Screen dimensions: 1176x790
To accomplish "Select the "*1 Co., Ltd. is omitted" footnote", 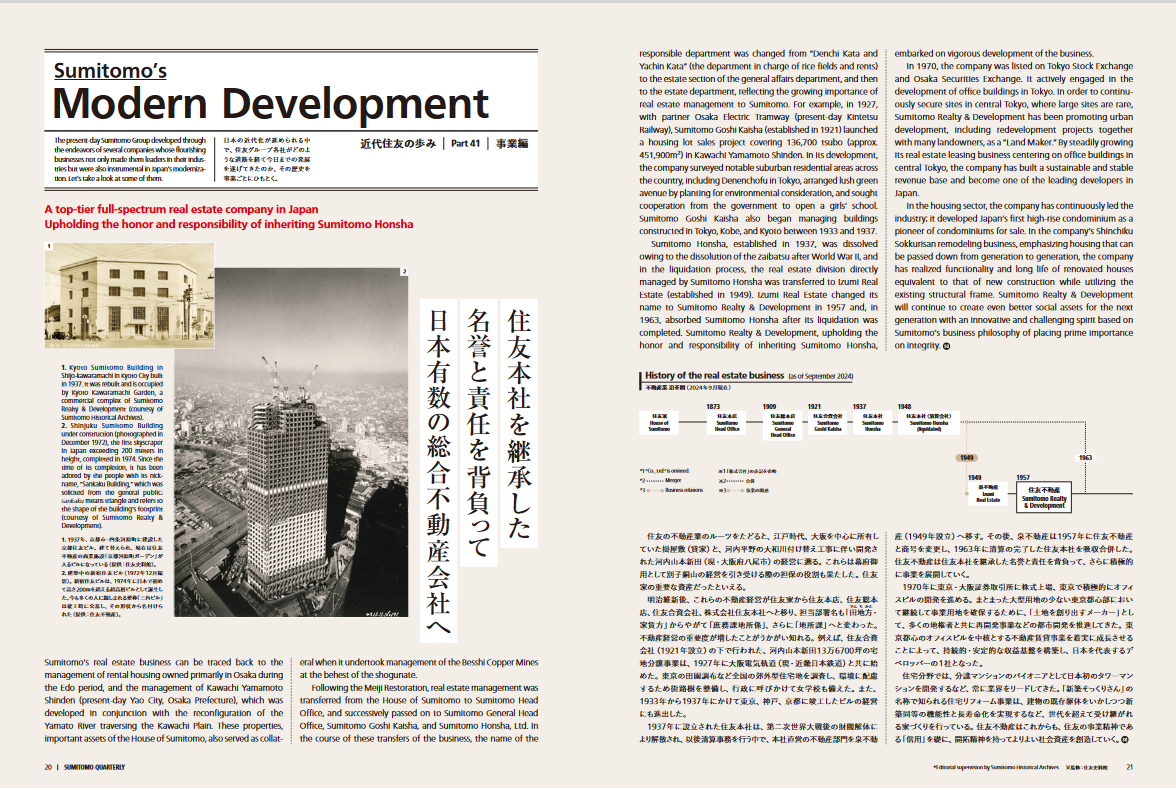I will [664, 471].
